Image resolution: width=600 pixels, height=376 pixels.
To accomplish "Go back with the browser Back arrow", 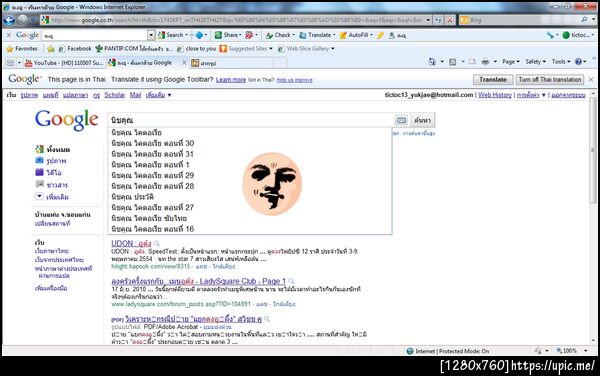I will [x=9, y=20].
